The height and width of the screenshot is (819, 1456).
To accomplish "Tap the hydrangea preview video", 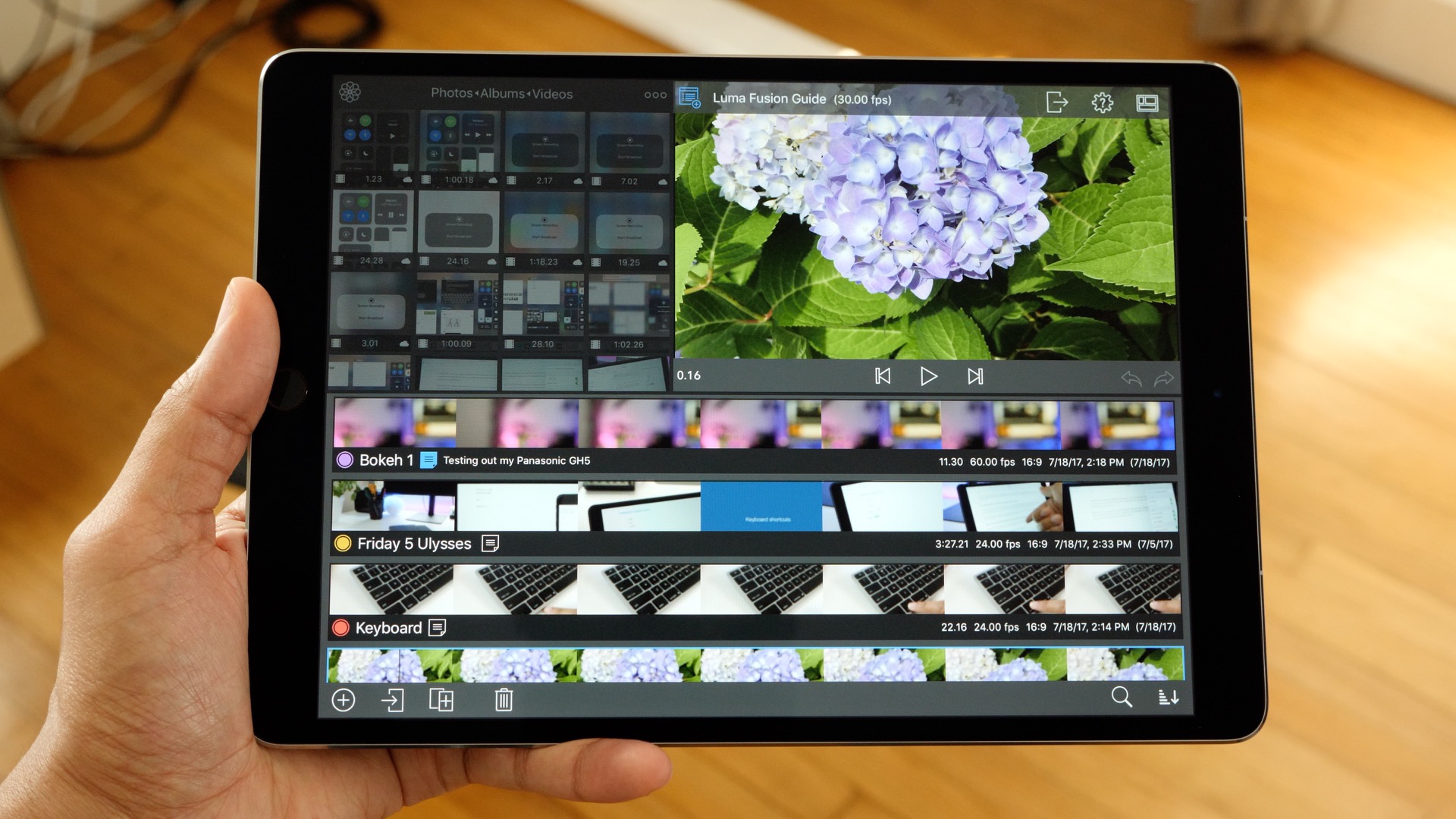I will pos(925,237).
